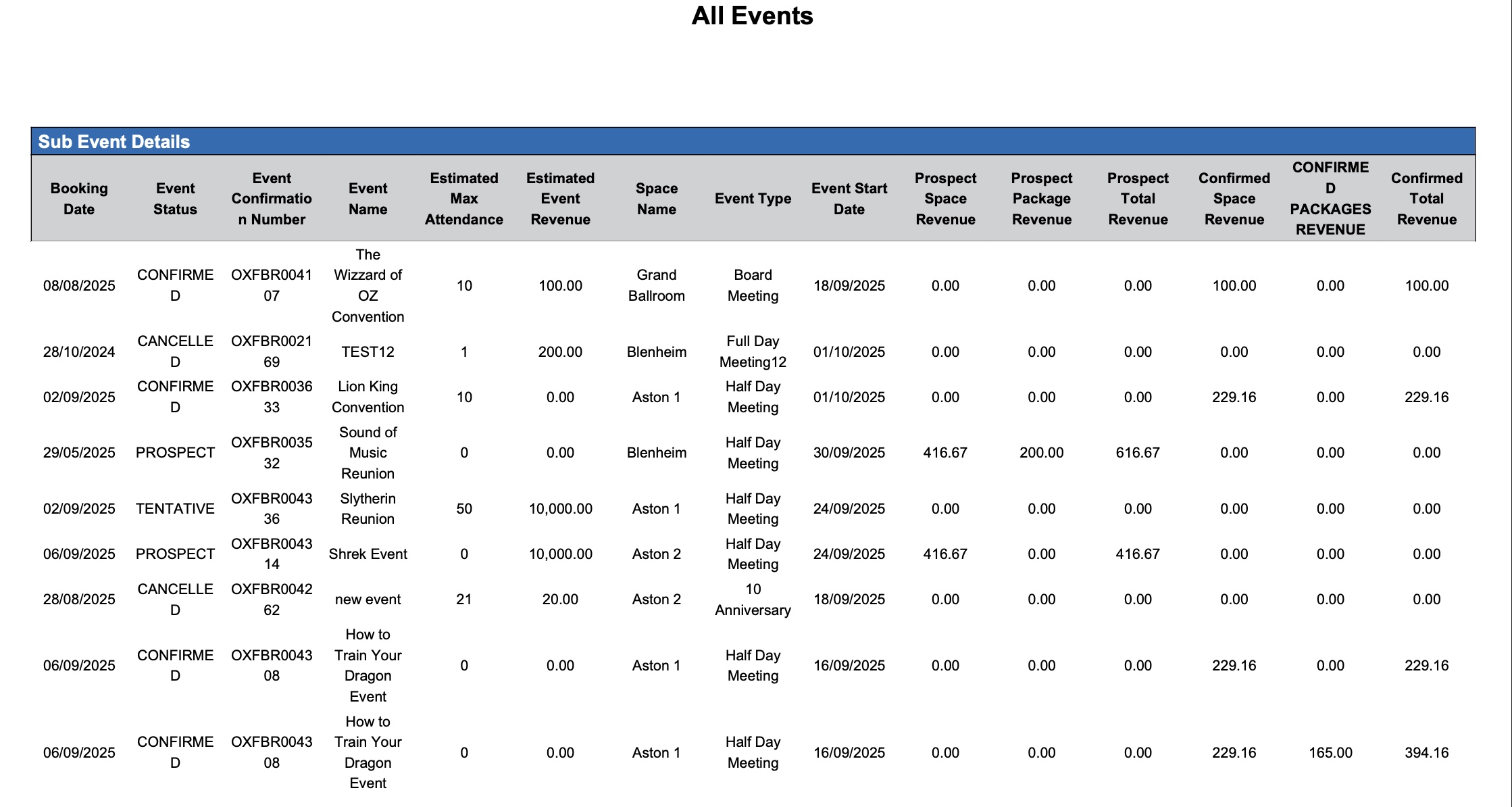The image size is (1512, 807).
Task: Click the Prospect Package Revenue header
Action: click(1041, 199)
